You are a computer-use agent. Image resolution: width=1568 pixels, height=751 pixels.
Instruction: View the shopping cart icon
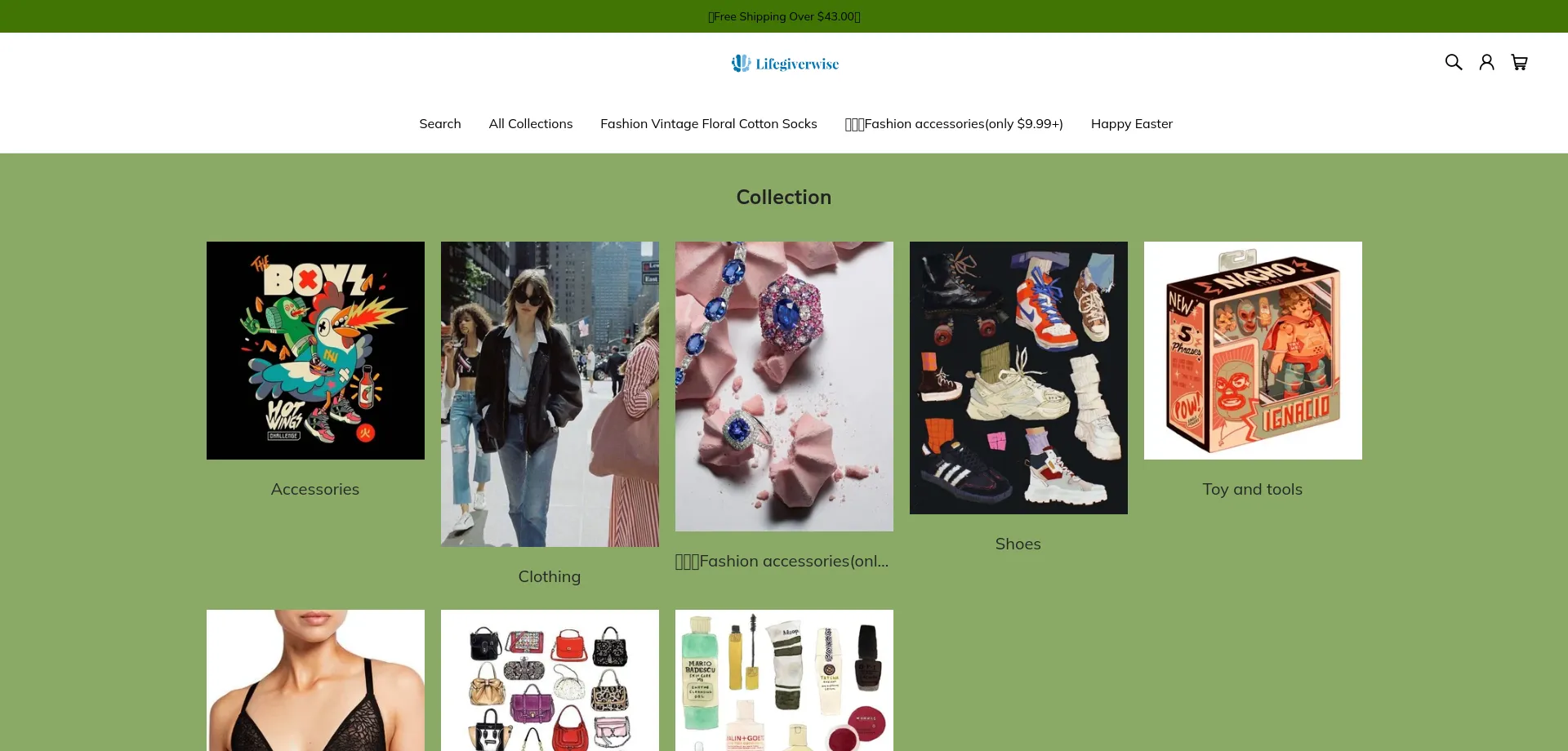coord(1519,62)
